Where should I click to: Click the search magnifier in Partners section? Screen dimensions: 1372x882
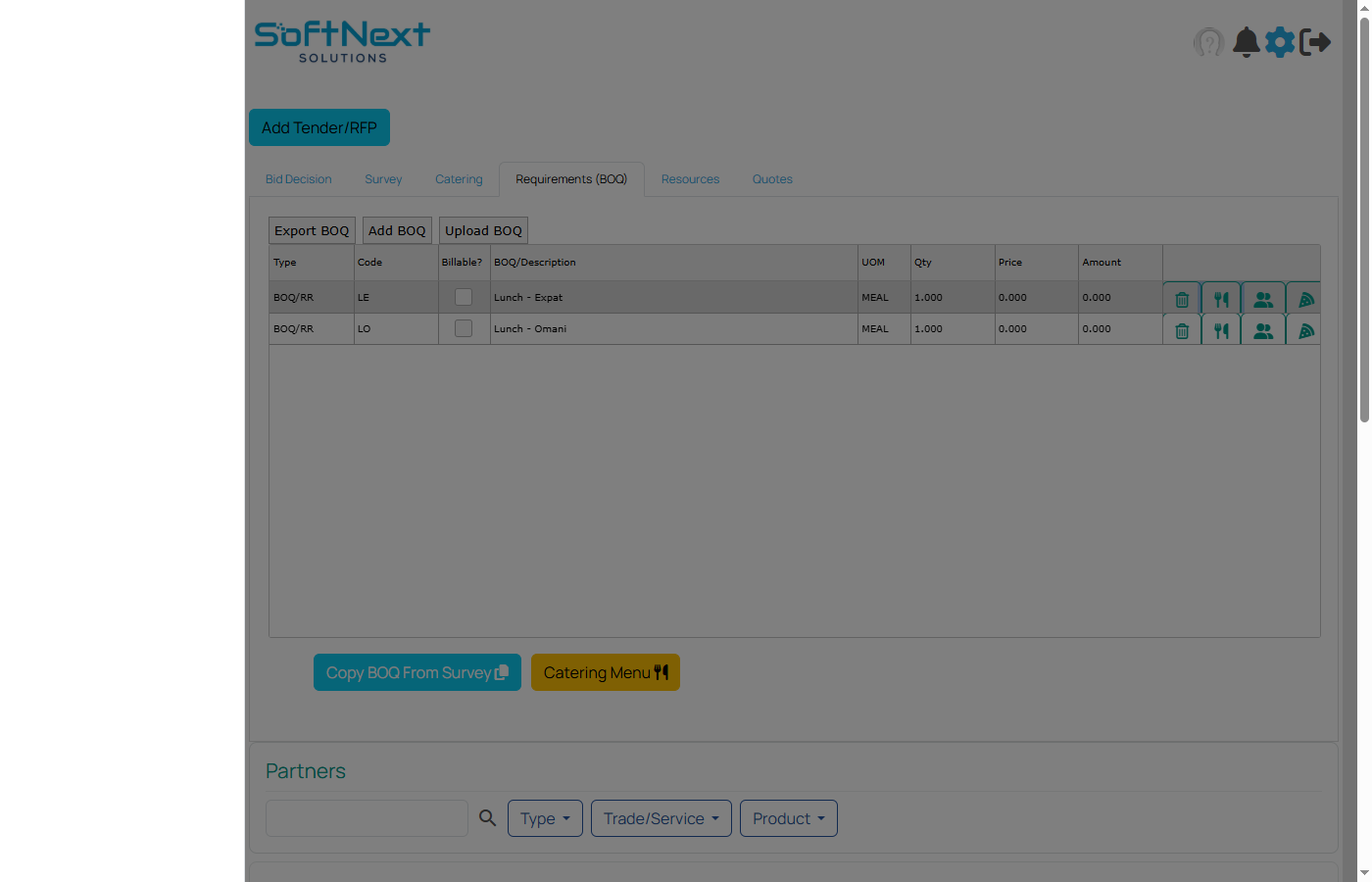(x=487, y=817)
